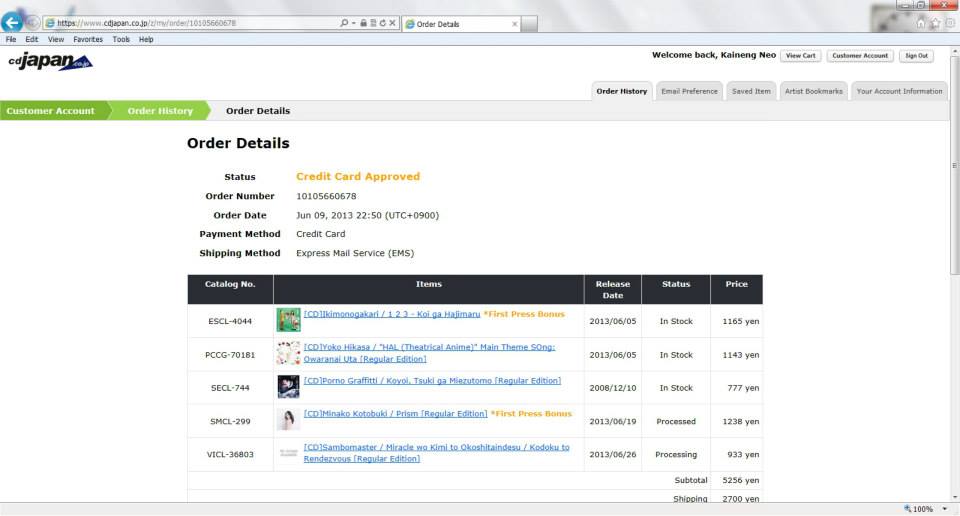This screenshot has width=960, height=516.
Task: Click the Minako Kotobuki album cover thumbnail
Action: pos(288,420)
